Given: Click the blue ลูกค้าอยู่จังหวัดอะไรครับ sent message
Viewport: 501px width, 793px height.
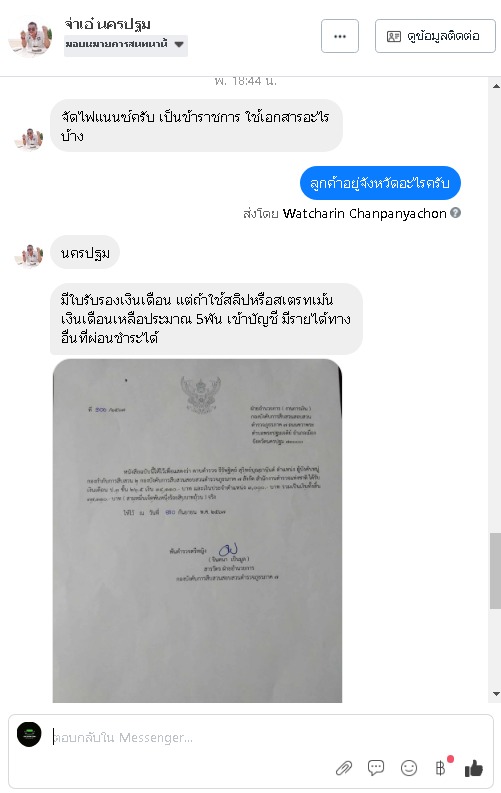Looking at the screenshot, I should pyautogui.click(x=380, y=183).
